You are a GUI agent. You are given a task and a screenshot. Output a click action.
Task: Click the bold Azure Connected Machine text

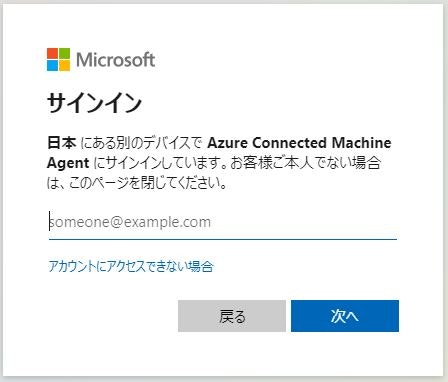click(x=299, y=143)
